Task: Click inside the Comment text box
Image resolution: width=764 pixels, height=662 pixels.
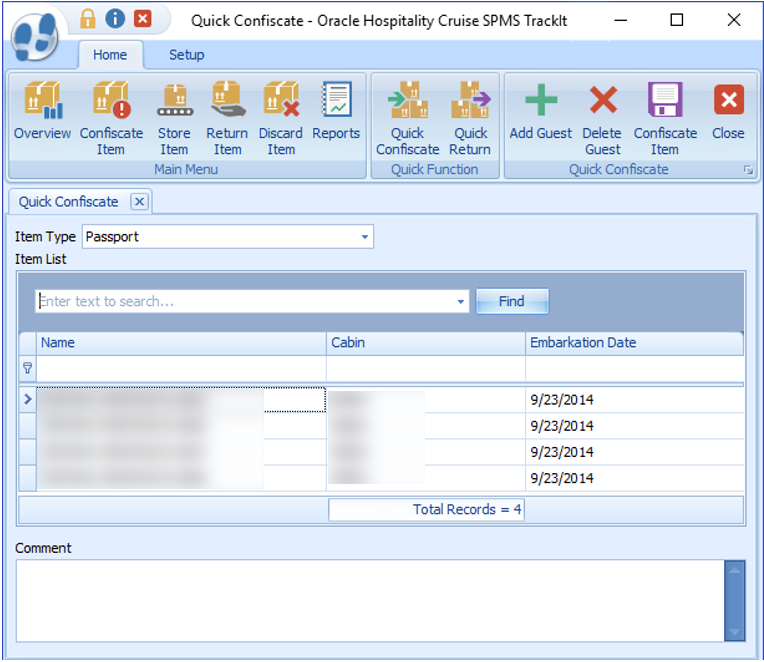Action: (370, 601)
